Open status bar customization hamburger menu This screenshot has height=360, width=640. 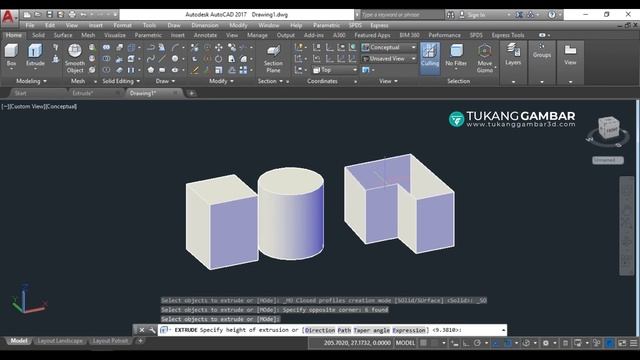pos(633,343)
